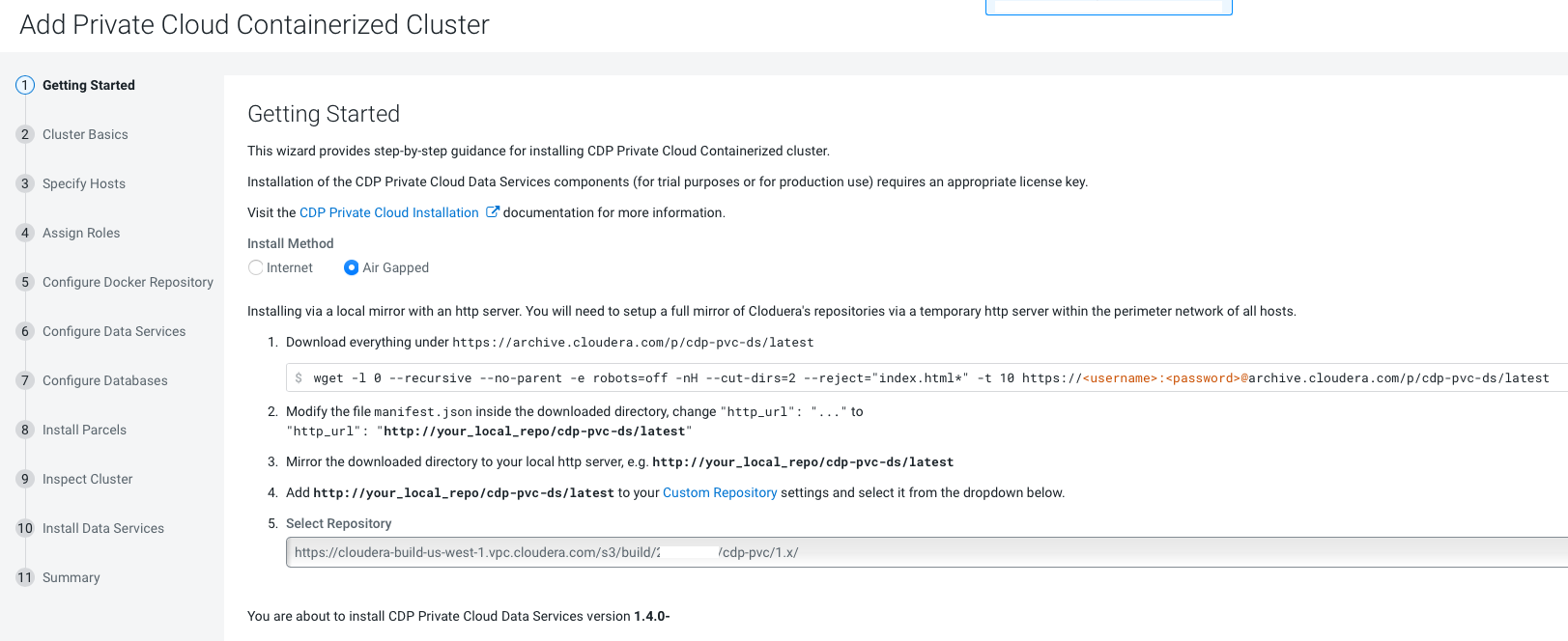Select the Air Gapped radio button
This screenshot has width=1568, height=641.
click(x=352, y=267)
